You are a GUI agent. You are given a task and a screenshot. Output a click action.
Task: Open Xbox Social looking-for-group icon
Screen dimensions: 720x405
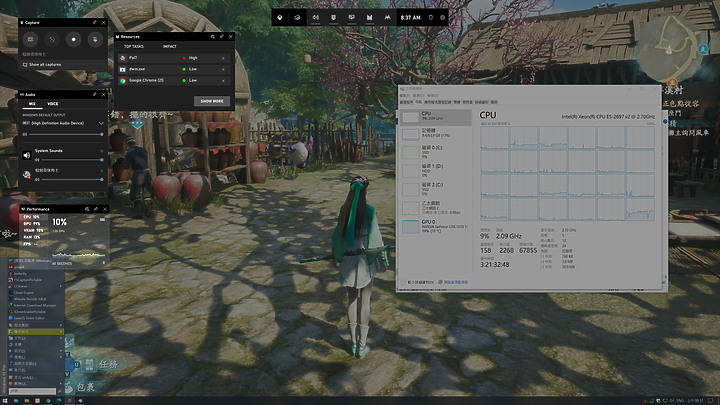[387, 17]
